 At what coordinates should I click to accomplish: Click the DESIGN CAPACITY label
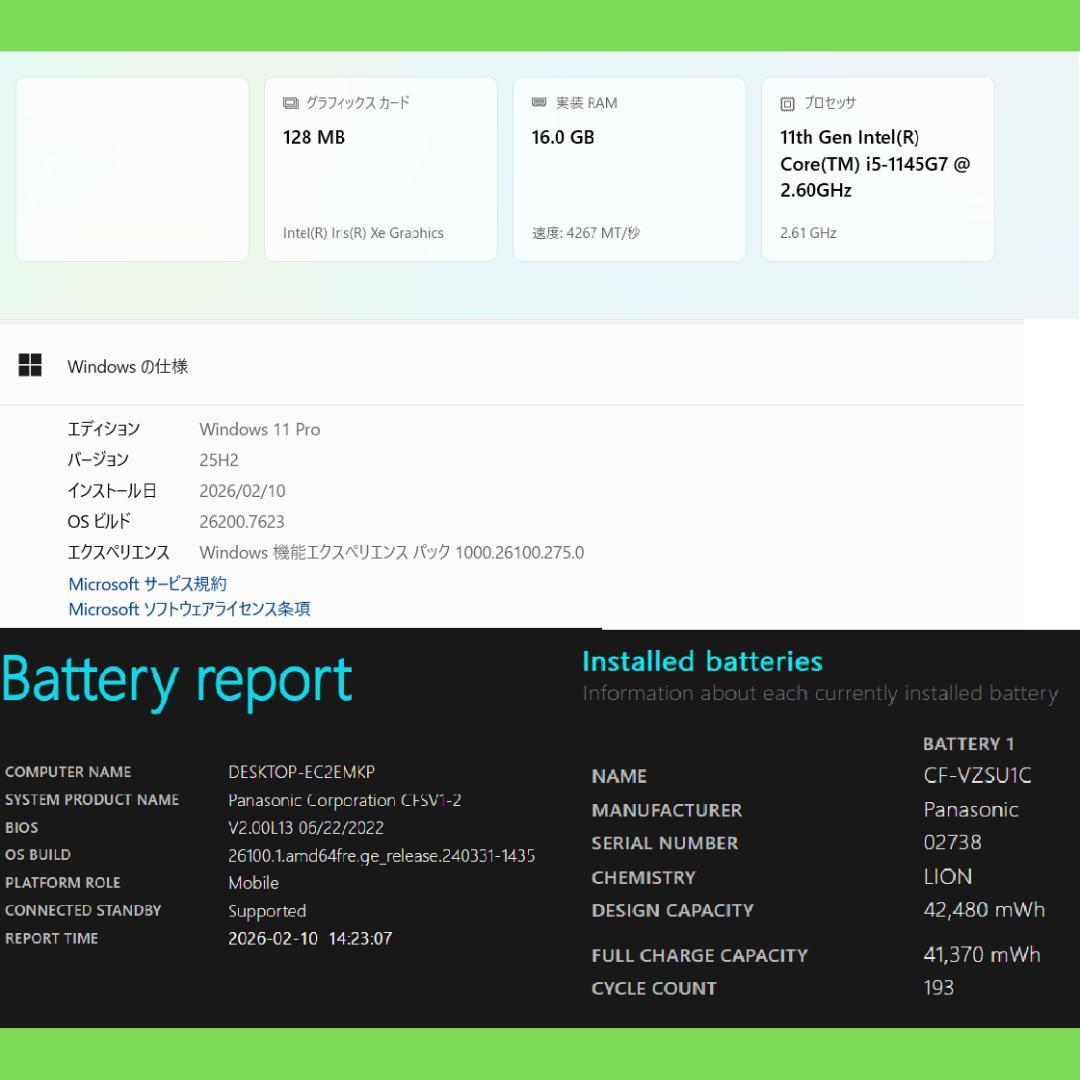672,911
